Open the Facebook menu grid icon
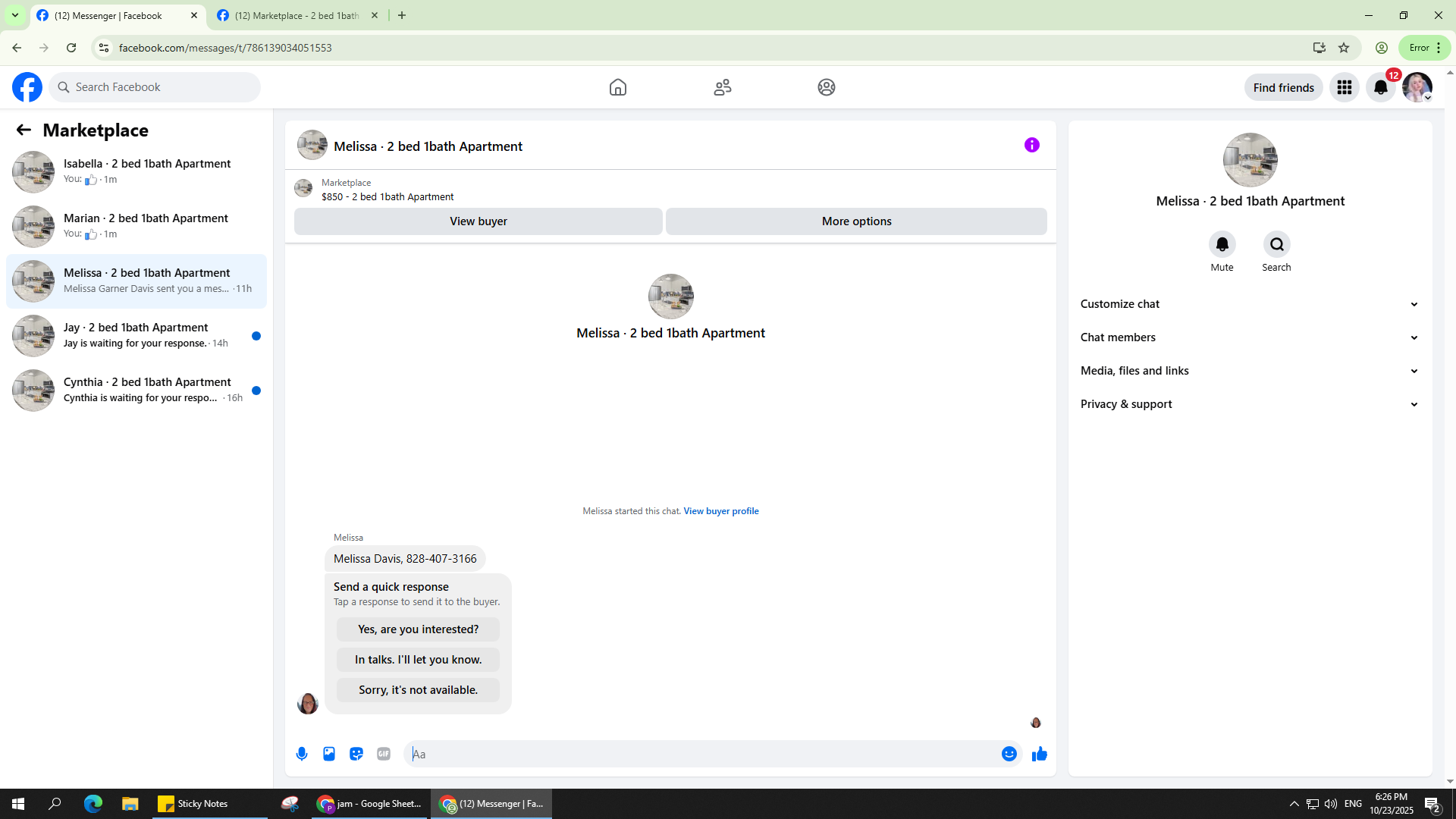 (1345, 87)
